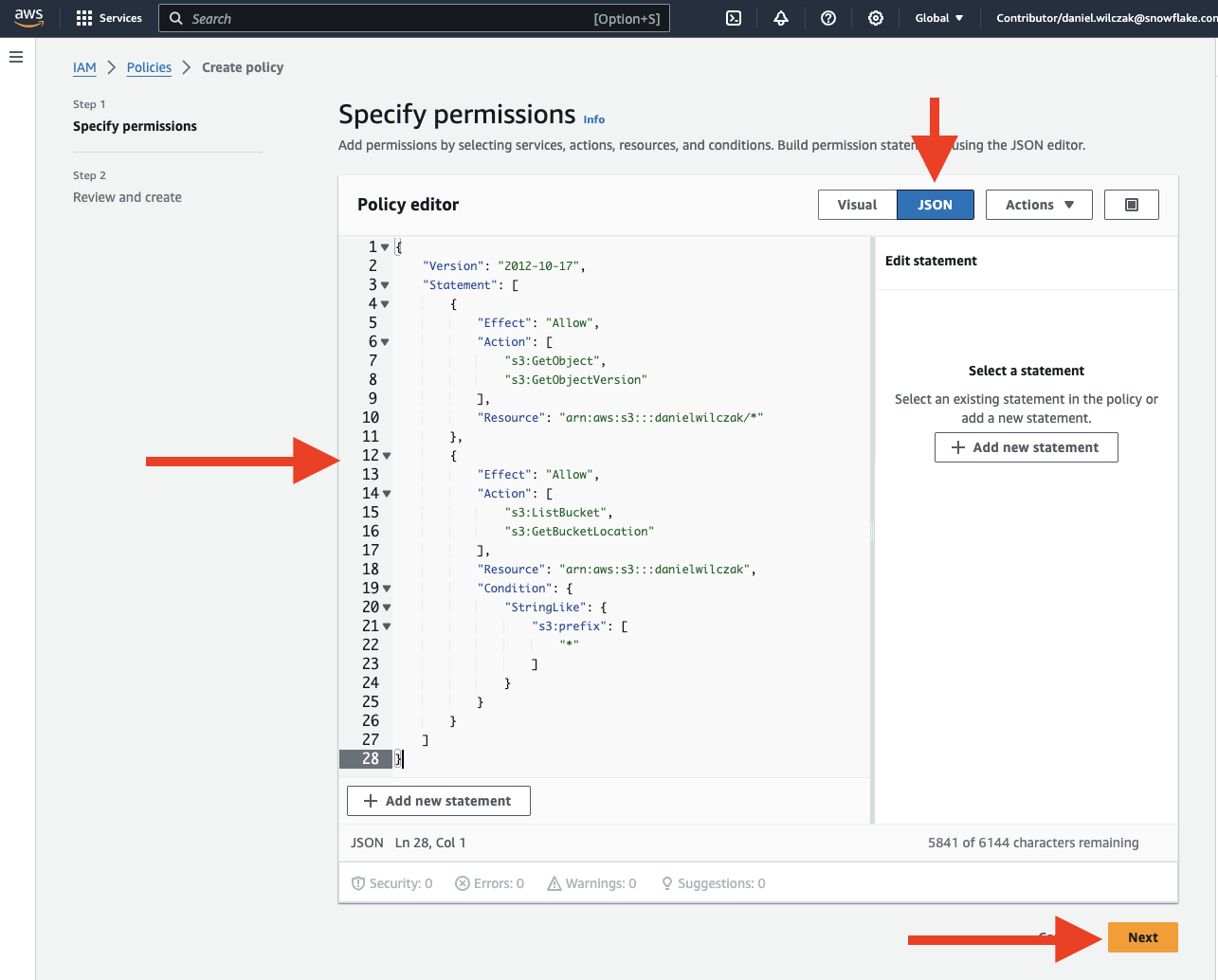Collapse the code fold at line 12
The image size is (1218, 980).
tap(387, 456)
